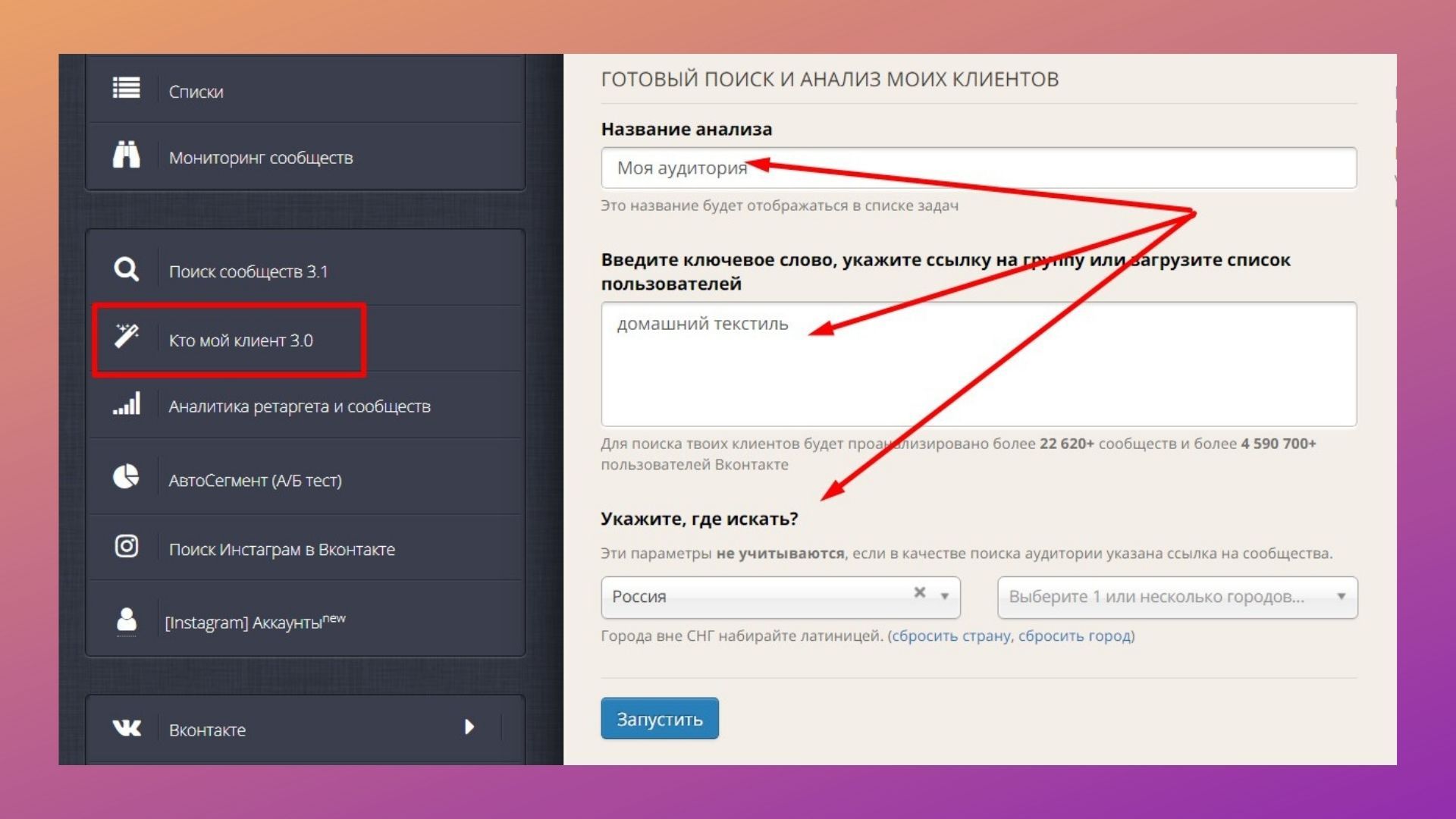Image resolution: width=1456 pixels, height=819 pixels.
Task: Open Поиск Инстаграм в Вконтакте
Action: pyautogui.click(x=281, y=550)
